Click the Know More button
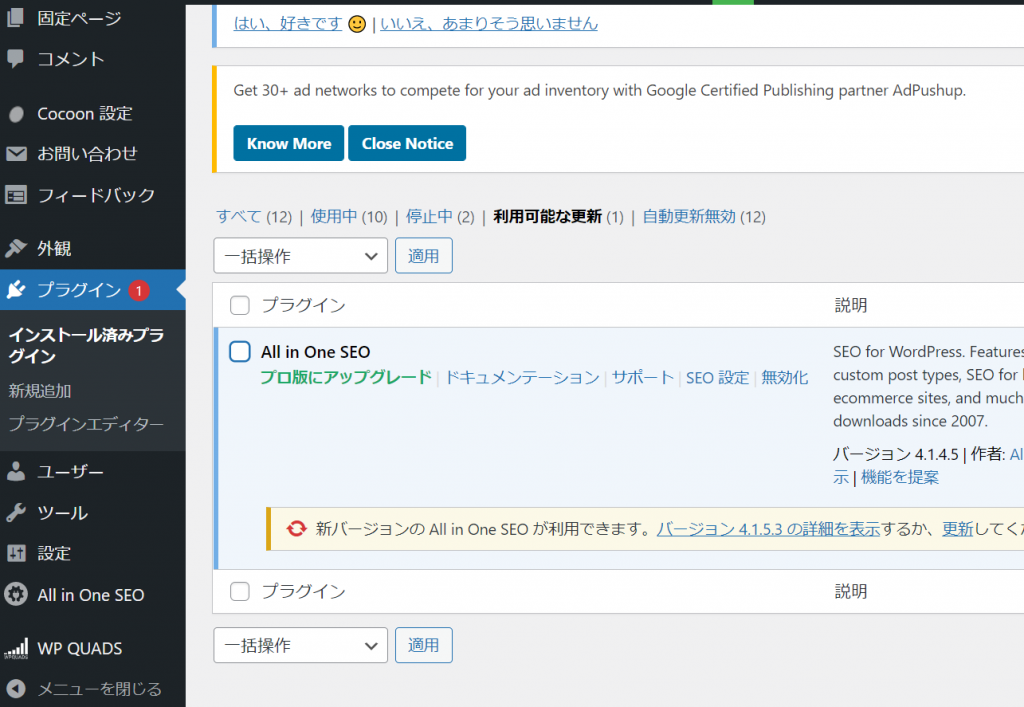1024x707 pixels. tap(289, 143)
